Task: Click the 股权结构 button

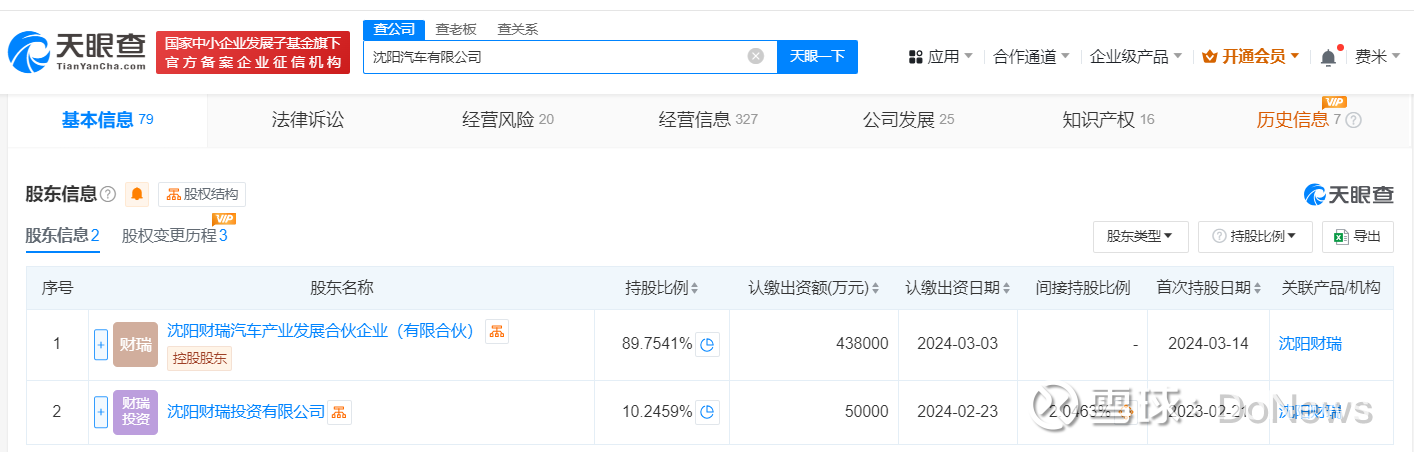Action: point(202,194)
